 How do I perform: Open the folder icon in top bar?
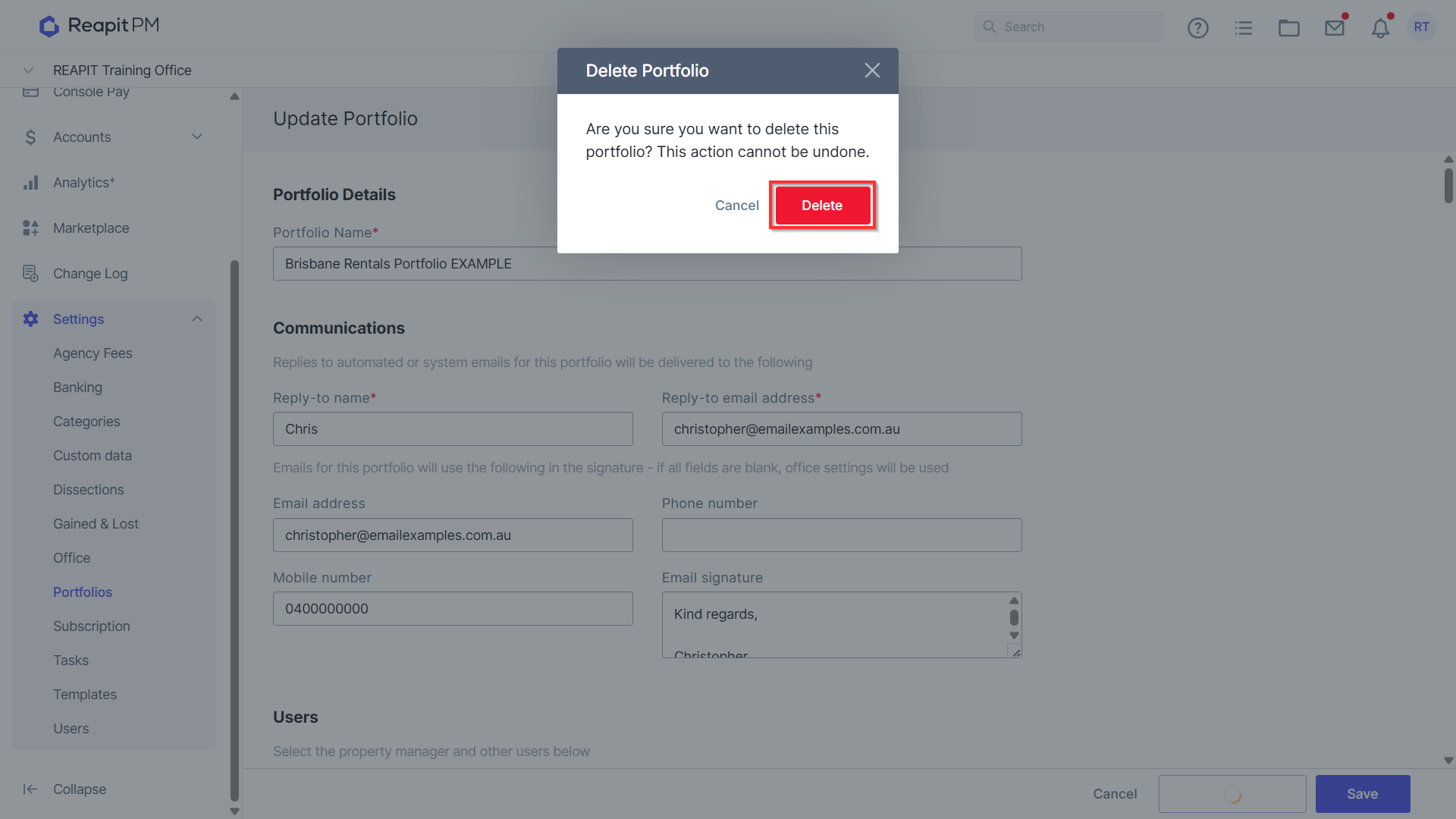coord(1288,28)
